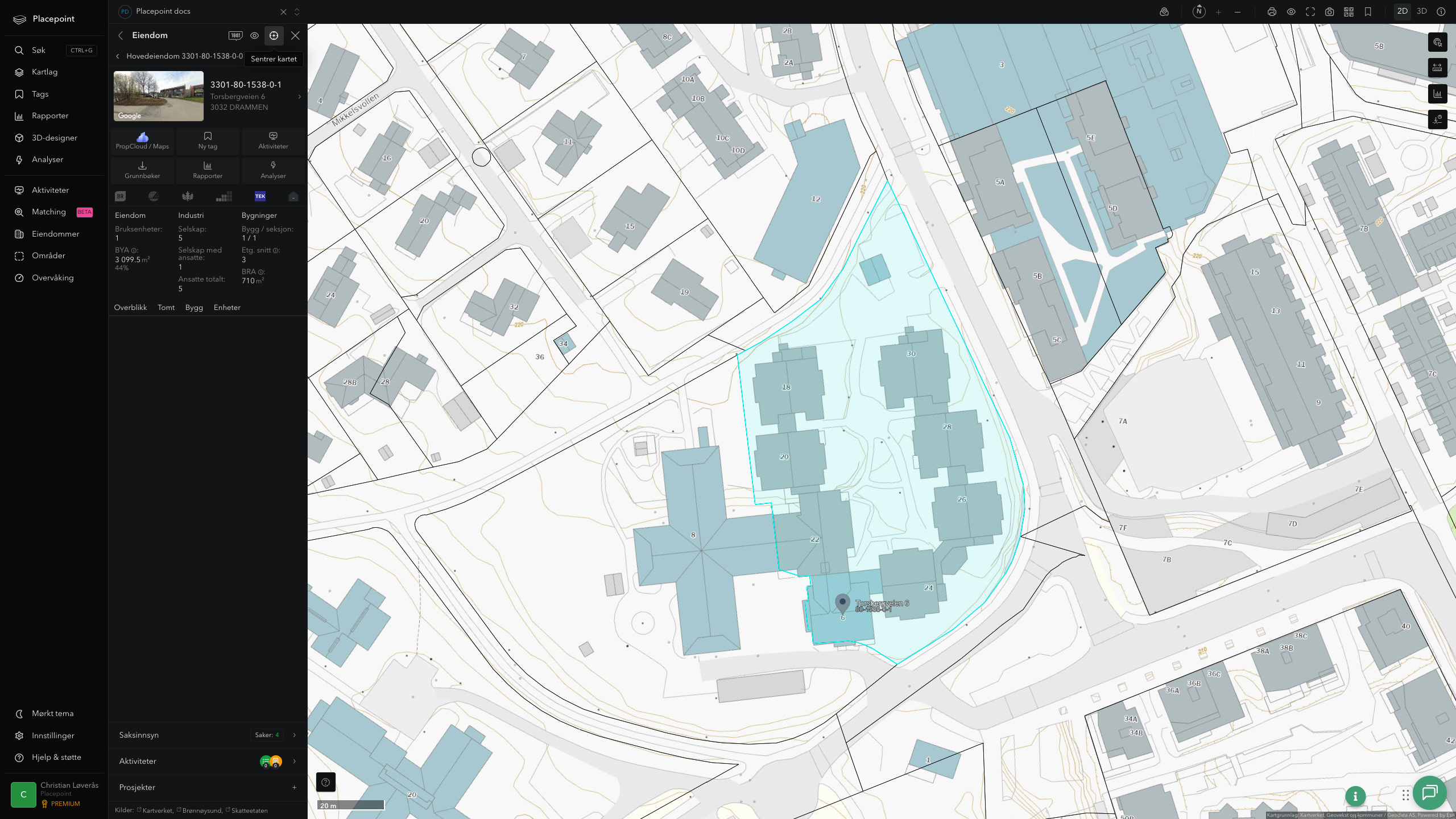This screenshot has width=1456, height=819.
Task: Open Aktiviteter in the sidebar
Action: (x=55, y=190)
